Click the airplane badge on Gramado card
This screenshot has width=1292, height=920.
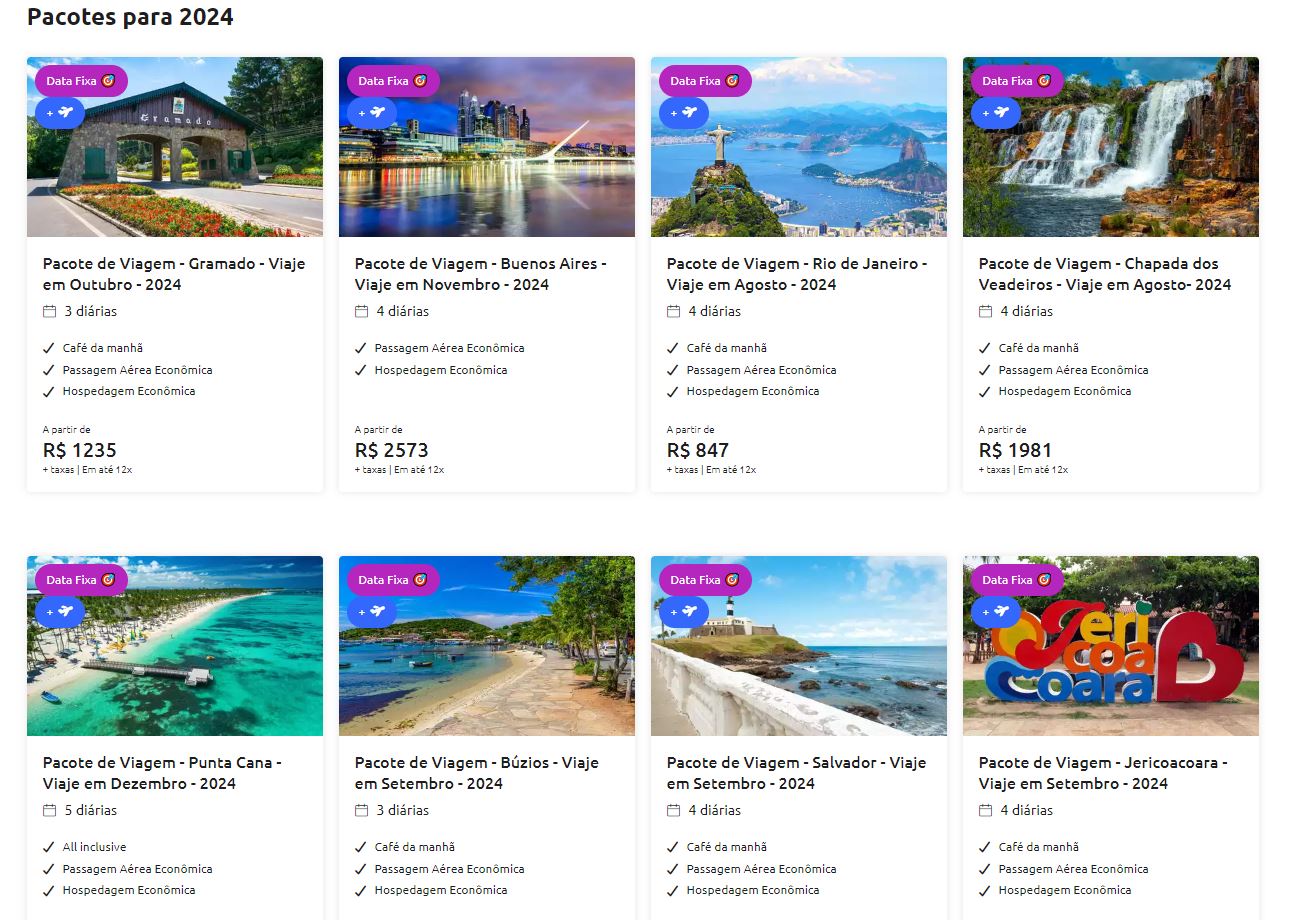click(60, 113)
